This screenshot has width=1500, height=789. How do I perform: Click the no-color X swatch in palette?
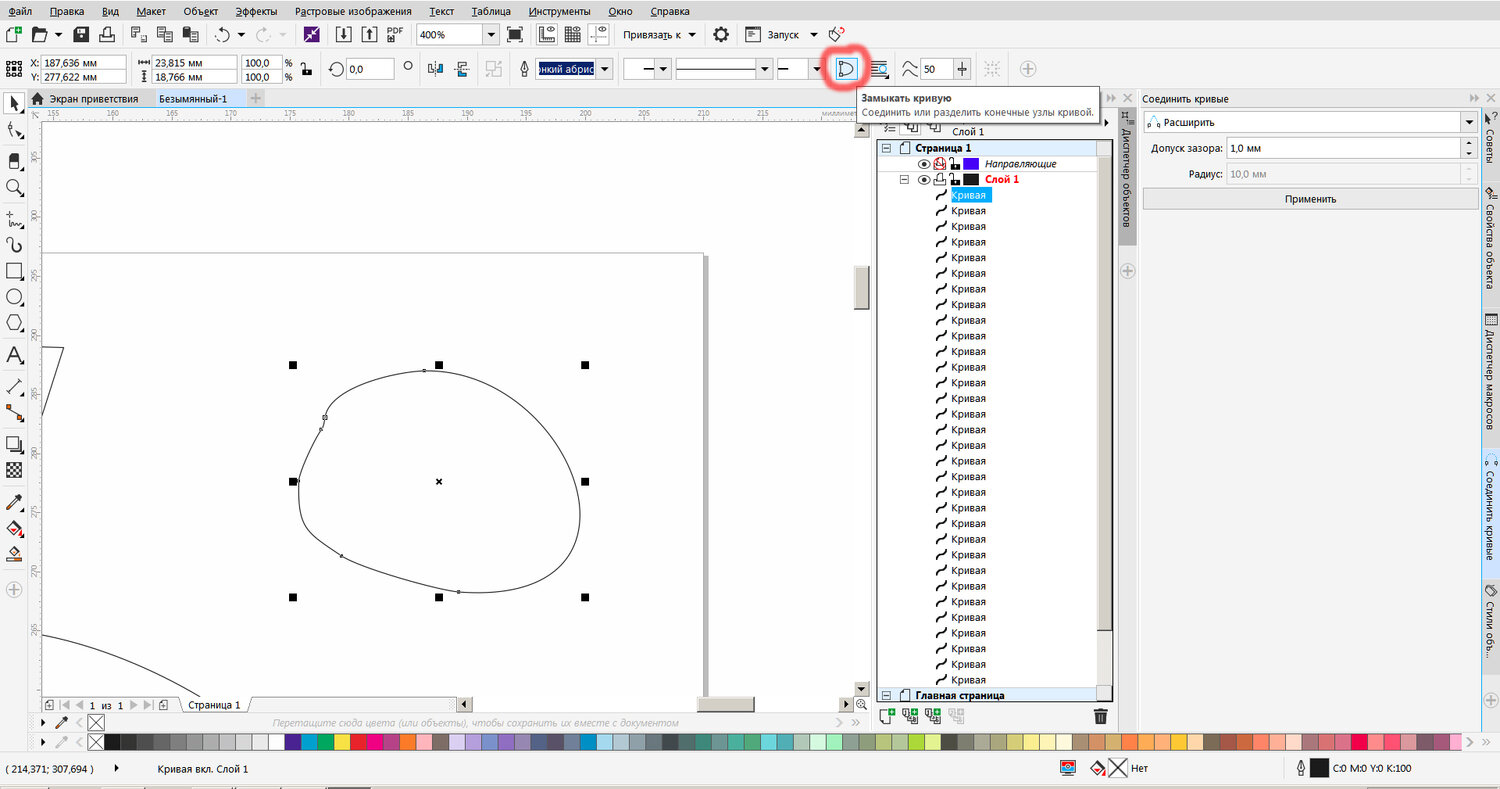click(x=96, y=742)
